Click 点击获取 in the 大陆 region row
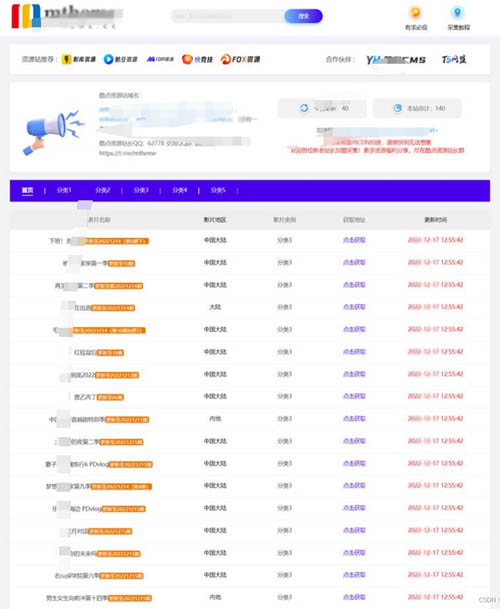The width and height of the screenshot is (500, 609). (354, 307)
